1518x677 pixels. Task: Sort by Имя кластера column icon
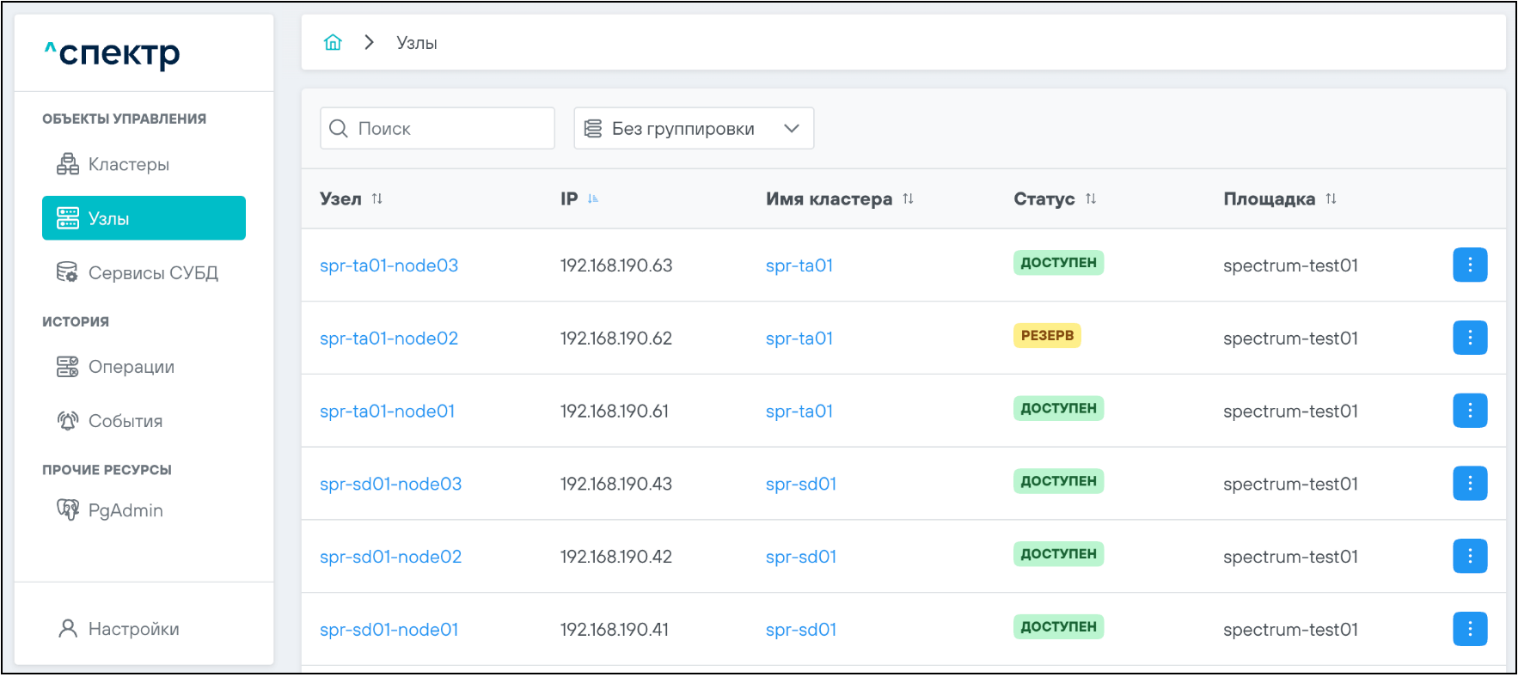(908, 199)
